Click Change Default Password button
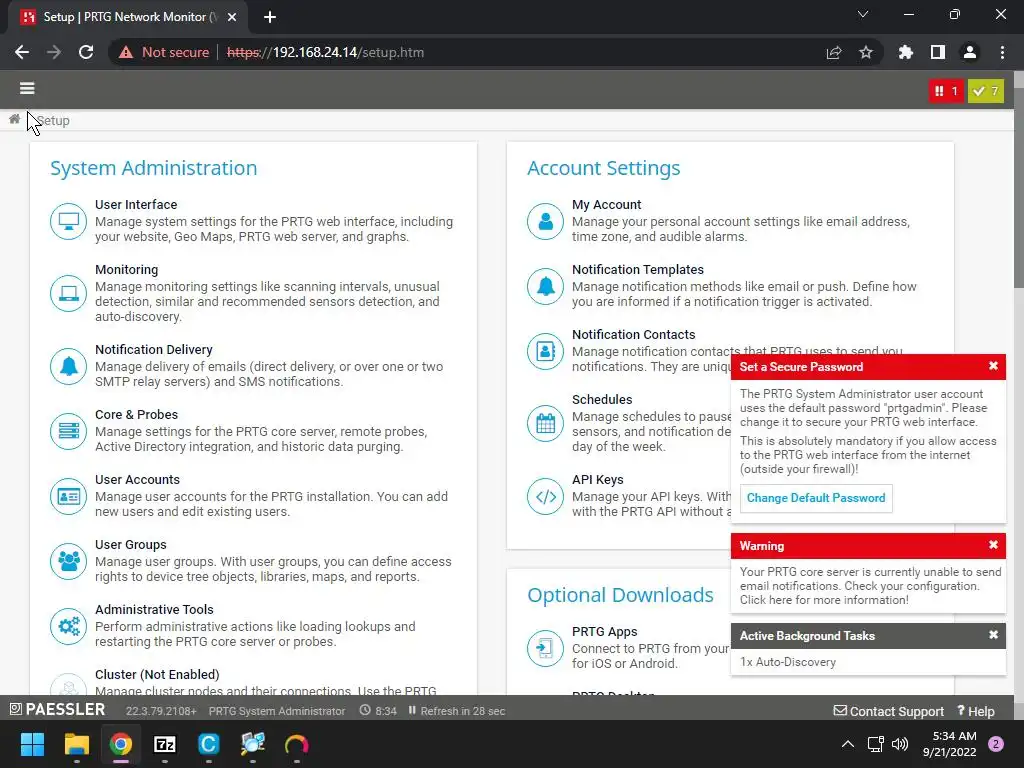The height and width of the screenshot is (768, 1024). pos(816,498)
